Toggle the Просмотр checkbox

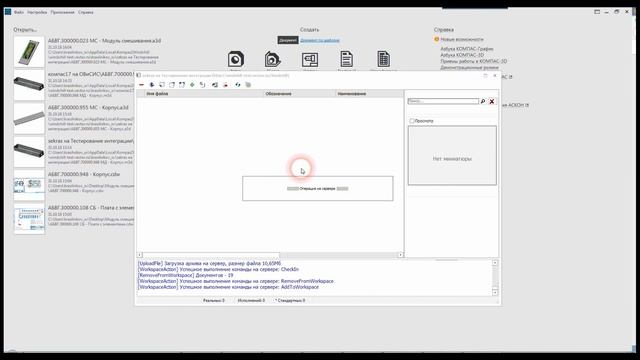[411, 121]
